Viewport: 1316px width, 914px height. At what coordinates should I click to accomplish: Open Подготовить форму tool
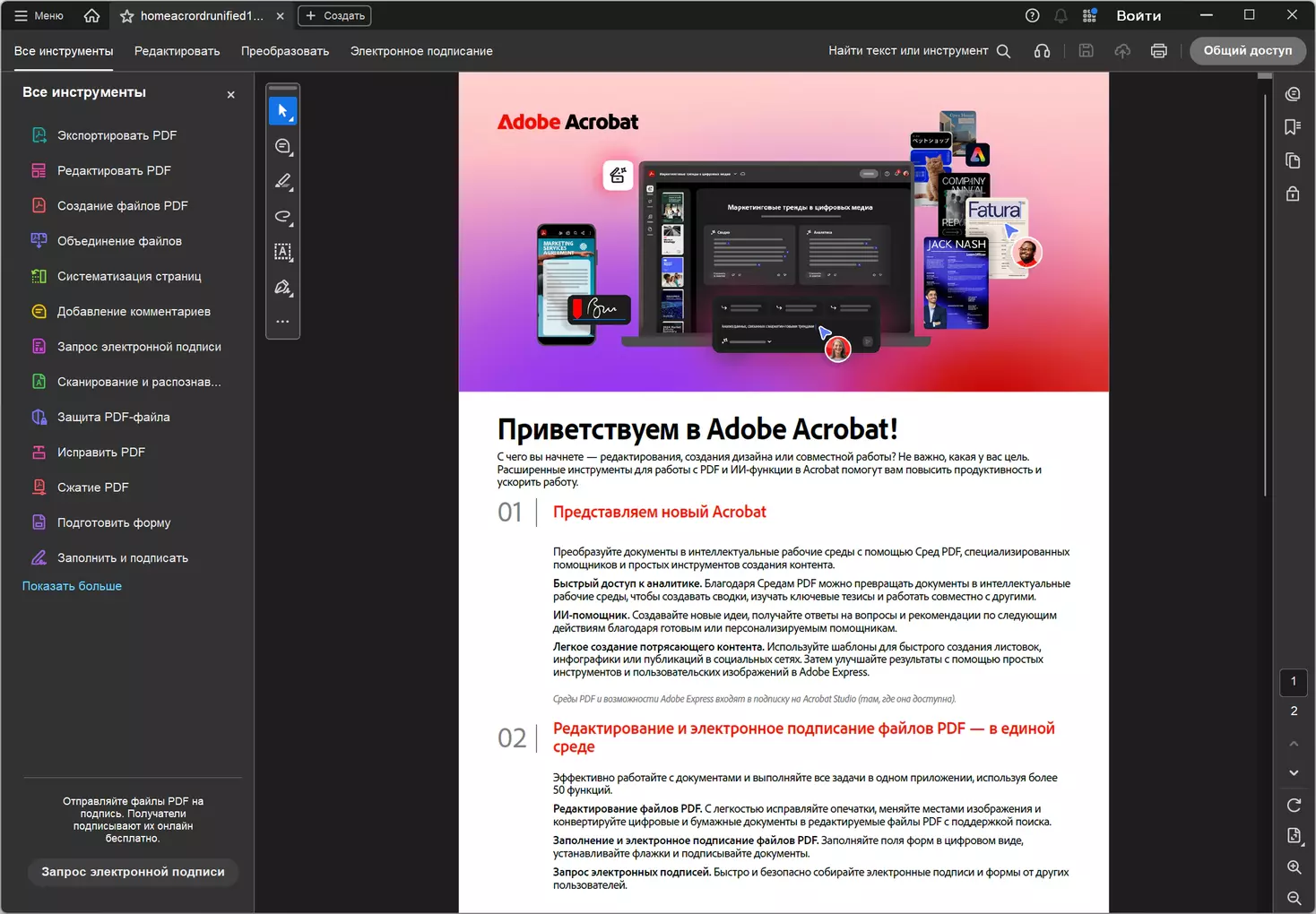tap(128, 522)
